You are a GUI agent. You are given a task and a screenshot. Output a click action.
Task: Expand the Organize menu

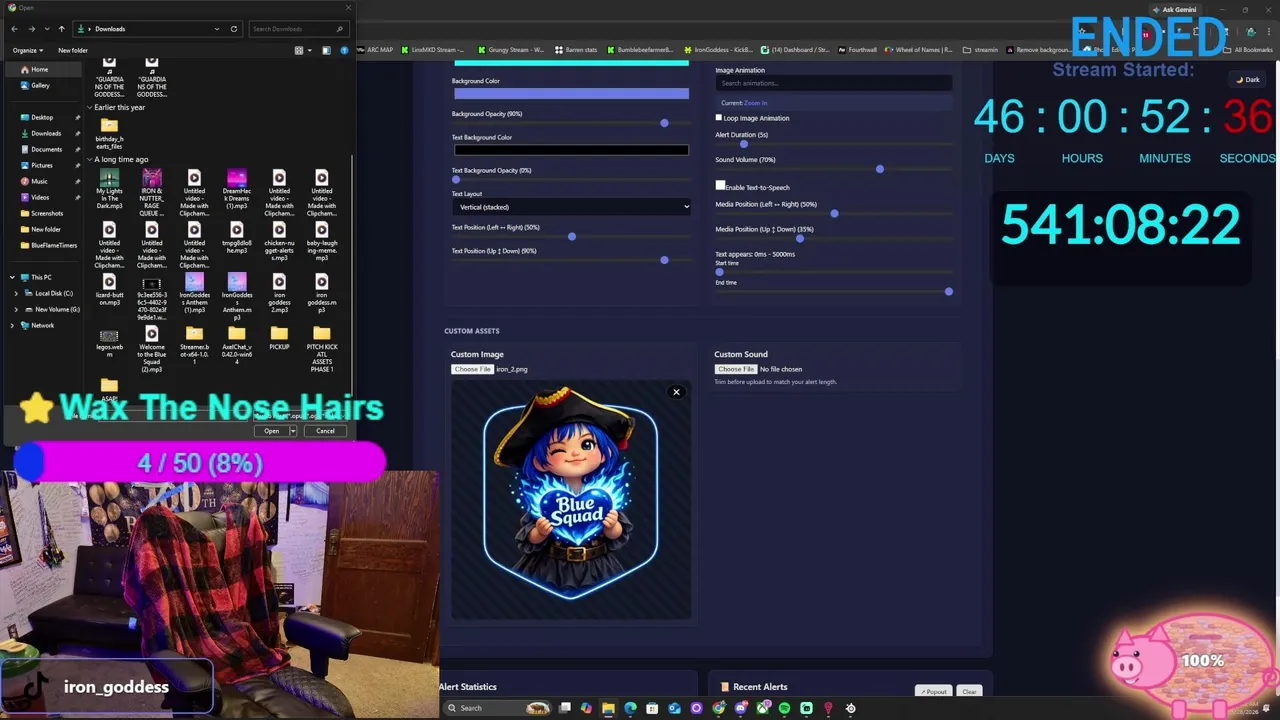[x=26, y=50]
